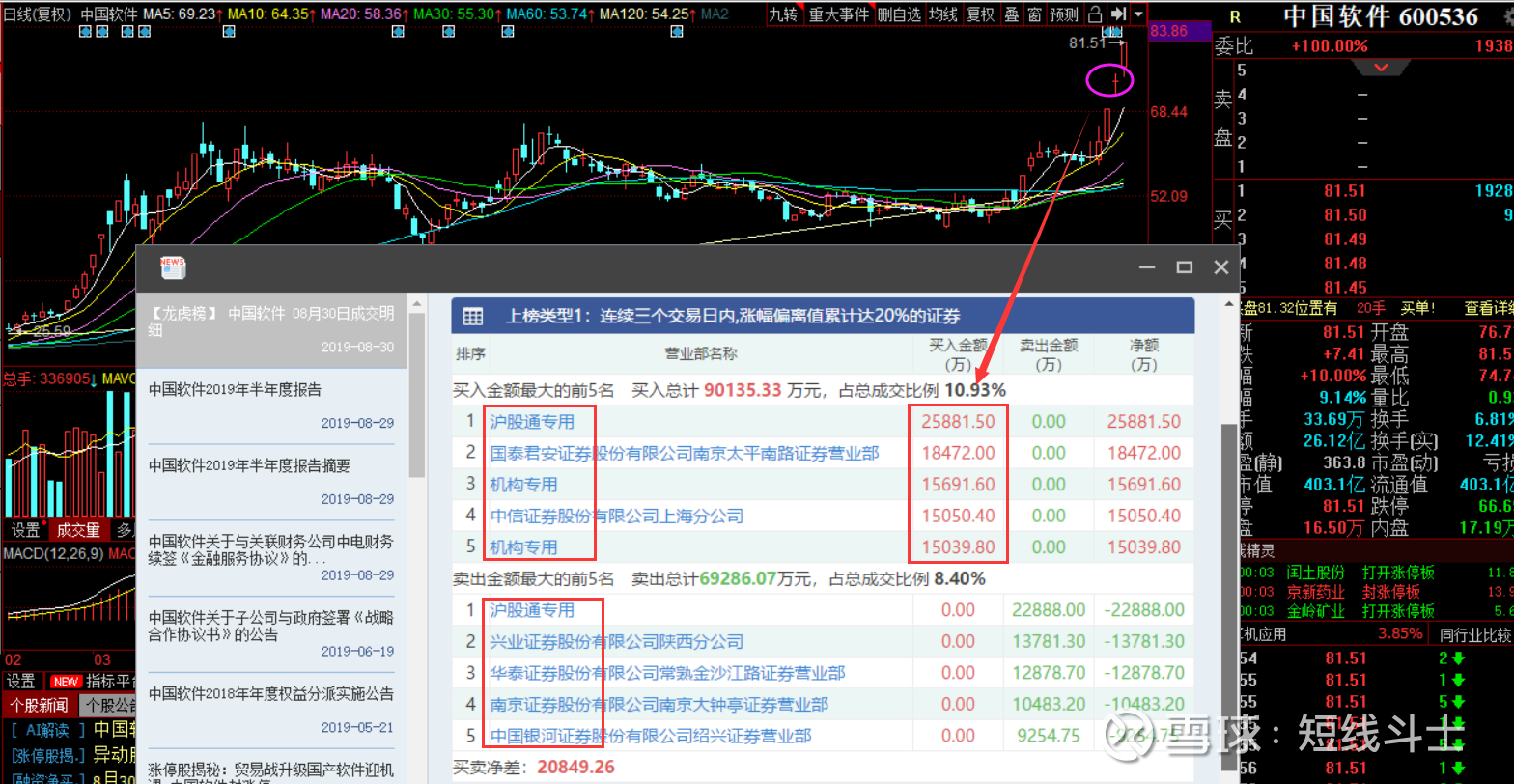Screen dimensions: 1514x784
Task: Click the 日线(复权) period label
Action: (x=37, y=14)
